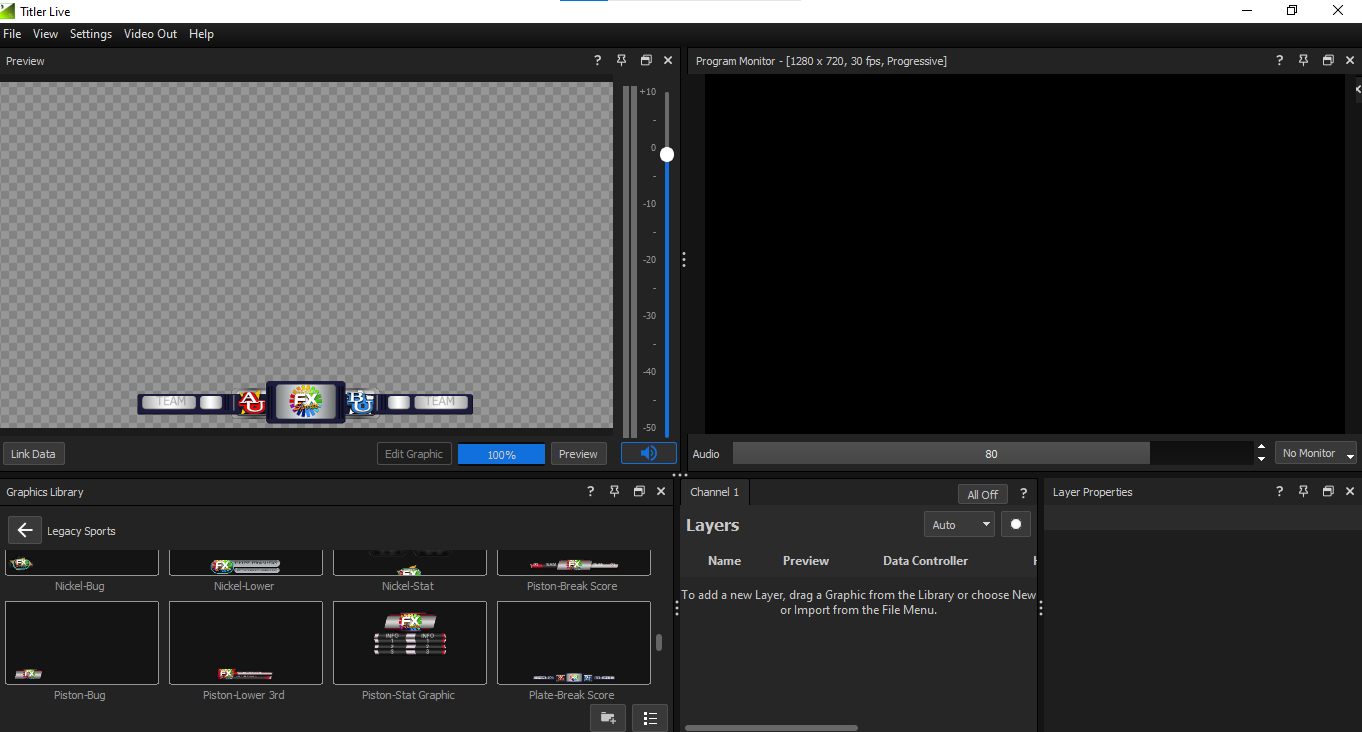Add new folder in Graphics Library

608,717
